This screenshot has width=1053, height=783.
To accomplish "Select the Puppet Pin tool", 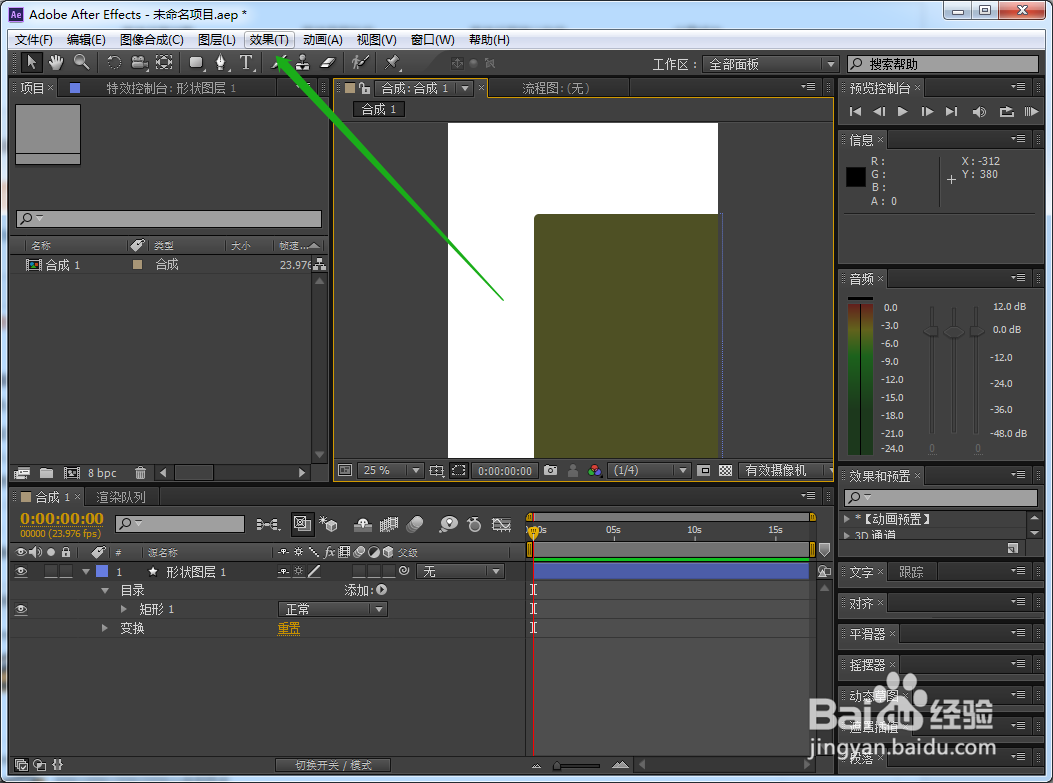I will tap(392, 63).
